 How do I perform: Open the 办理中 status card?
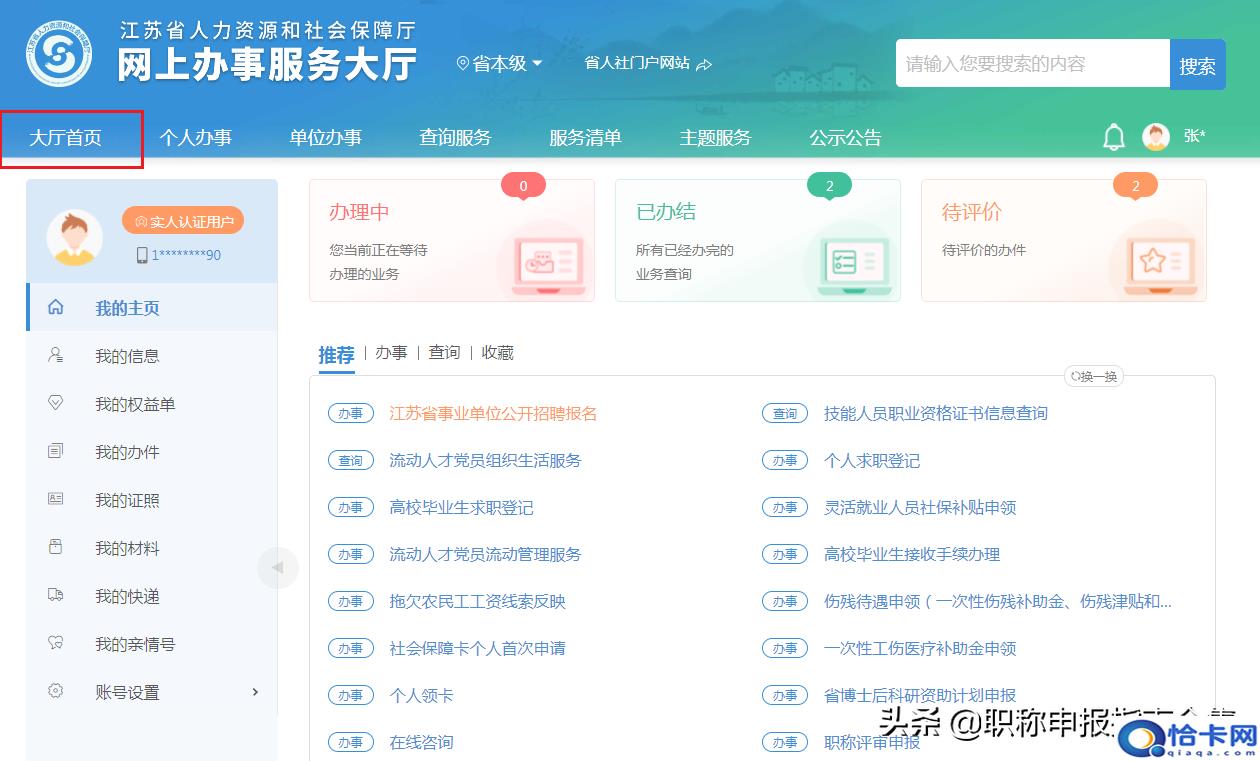(451, 240)
